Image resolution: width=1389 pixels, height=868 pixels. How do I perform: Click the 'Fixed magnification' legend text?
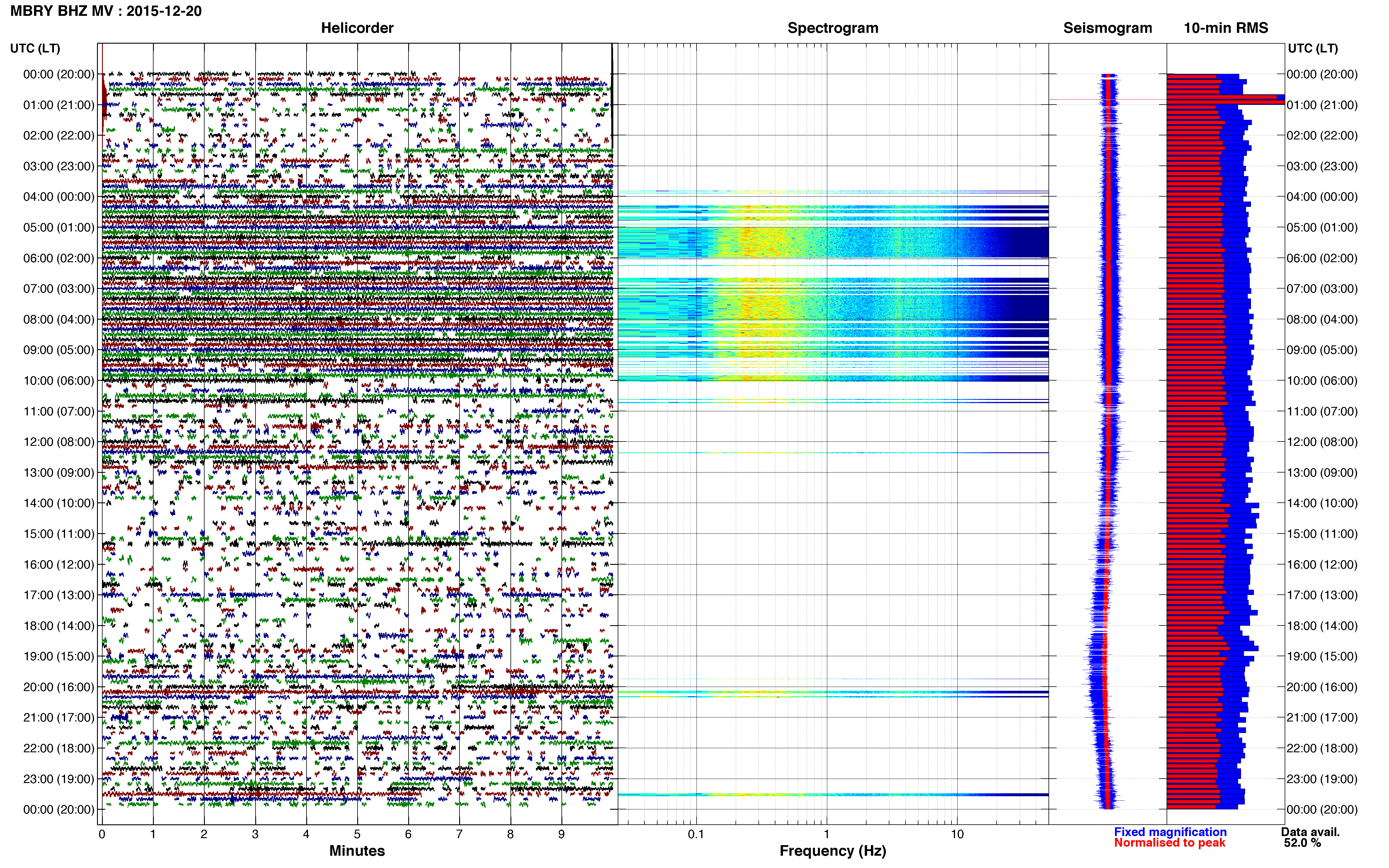tap(1170, 832)
